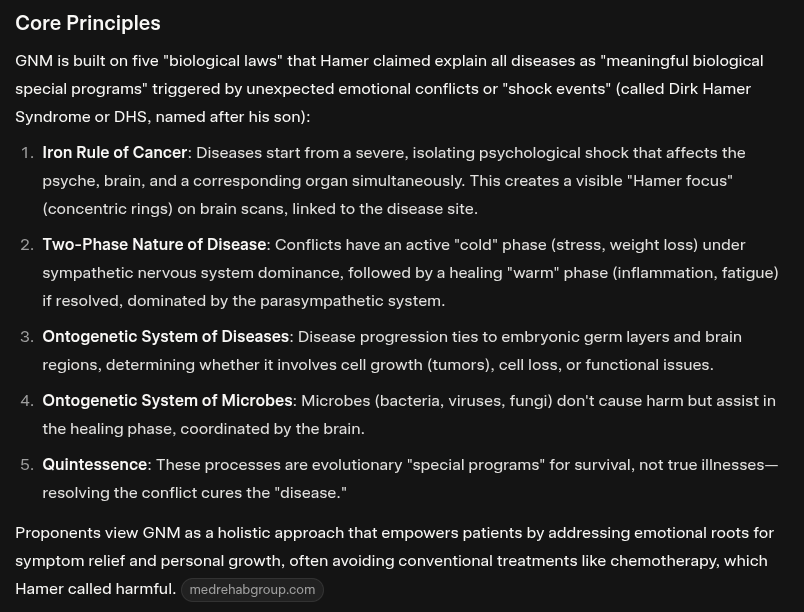Viewport: 804px width, 612px height.
Task: Click list number 3 marker
Action: (x=27, y=337)
